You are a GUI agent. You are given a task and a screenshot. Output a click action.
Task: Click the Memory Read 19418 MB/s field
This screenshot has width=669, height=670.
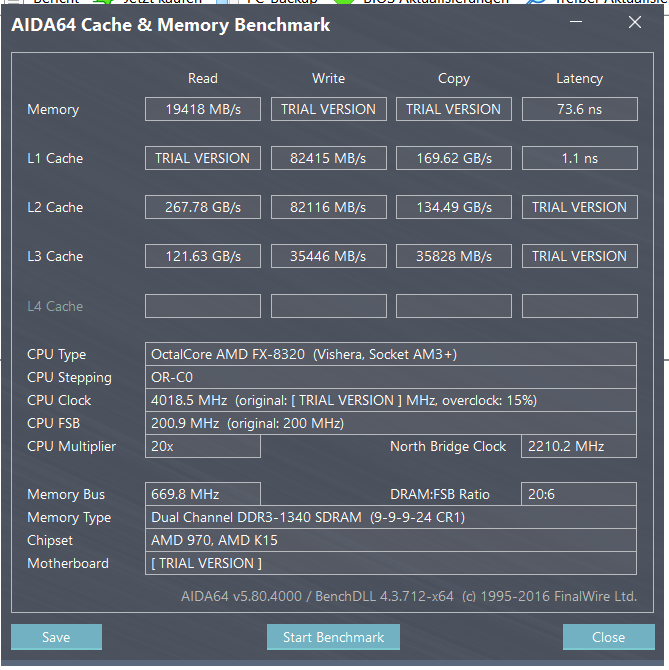[203, 109]
